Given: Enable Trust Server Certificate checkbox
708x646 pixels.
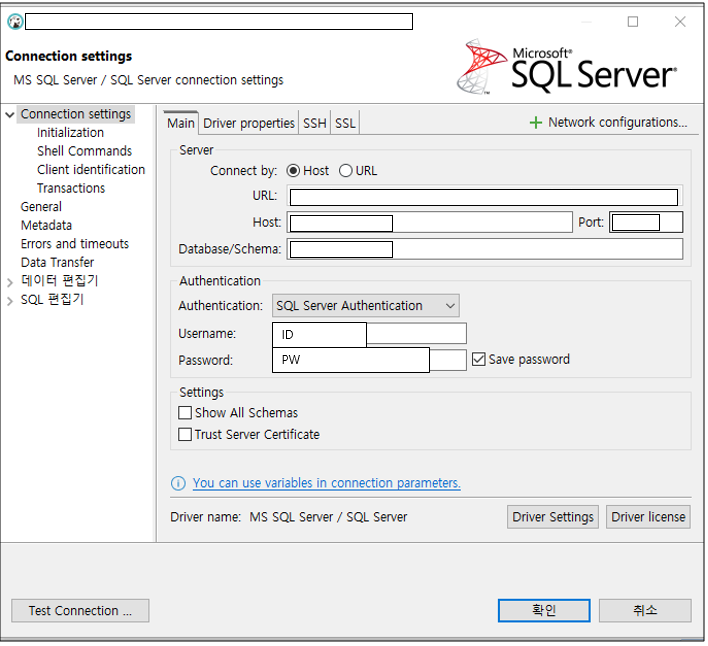Looking at the screenshot, I should click(x=185, y=434).
